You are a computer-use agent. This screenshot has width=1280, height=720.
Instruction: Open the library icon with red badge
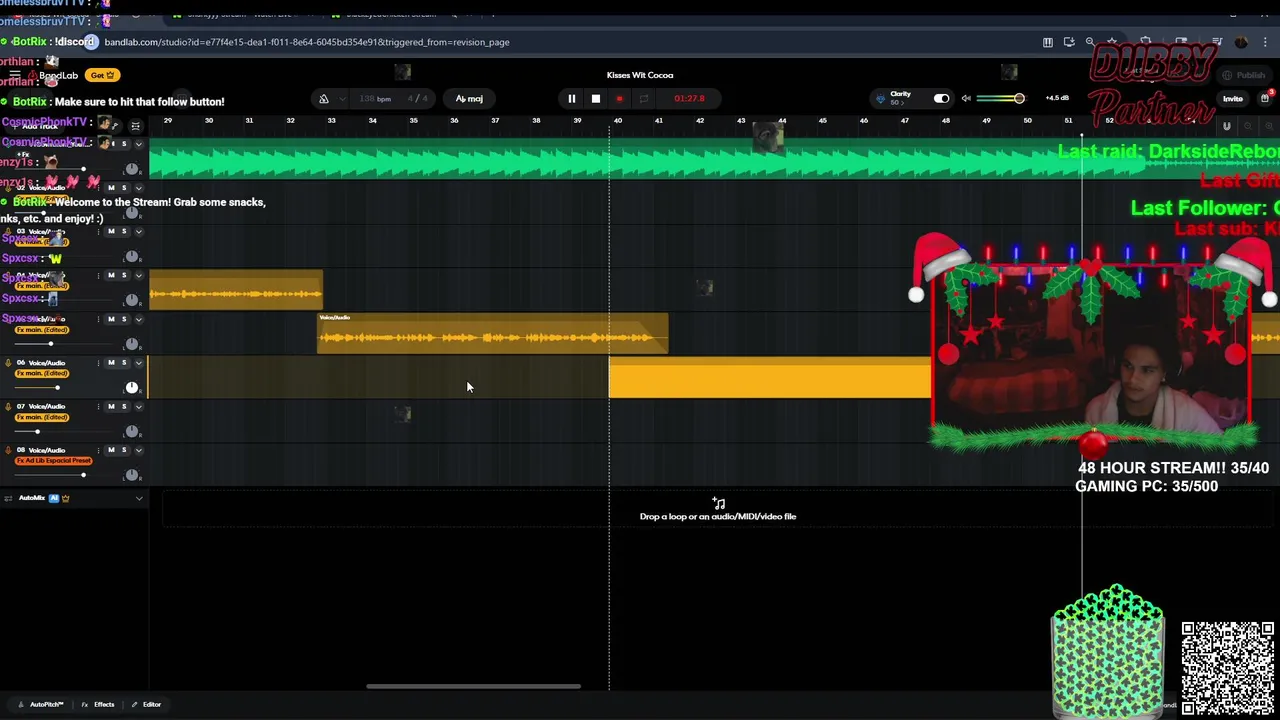tap(1264, 98)
